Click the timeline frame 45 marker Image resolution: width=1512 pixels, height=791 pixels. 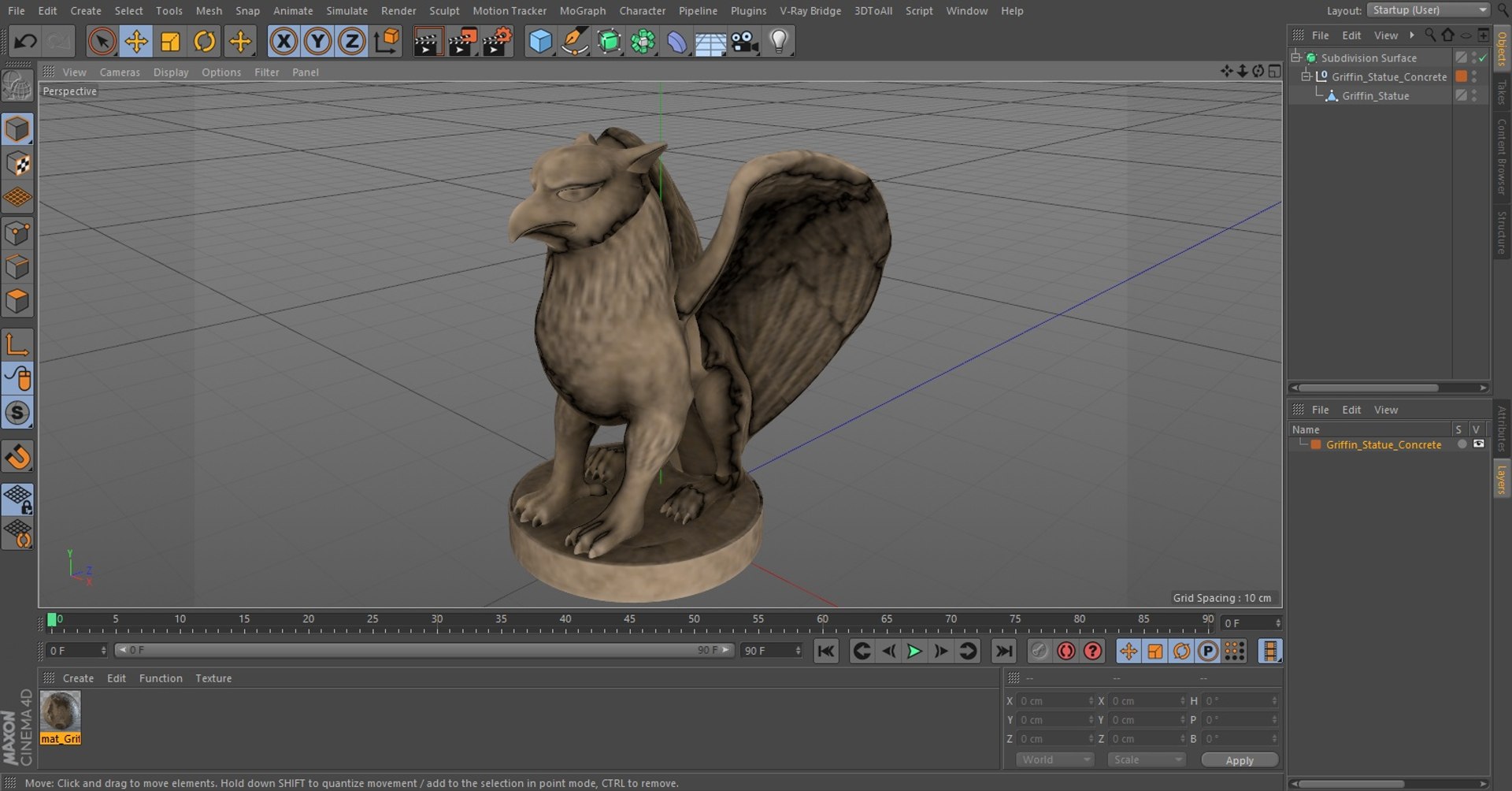point(629,620)
